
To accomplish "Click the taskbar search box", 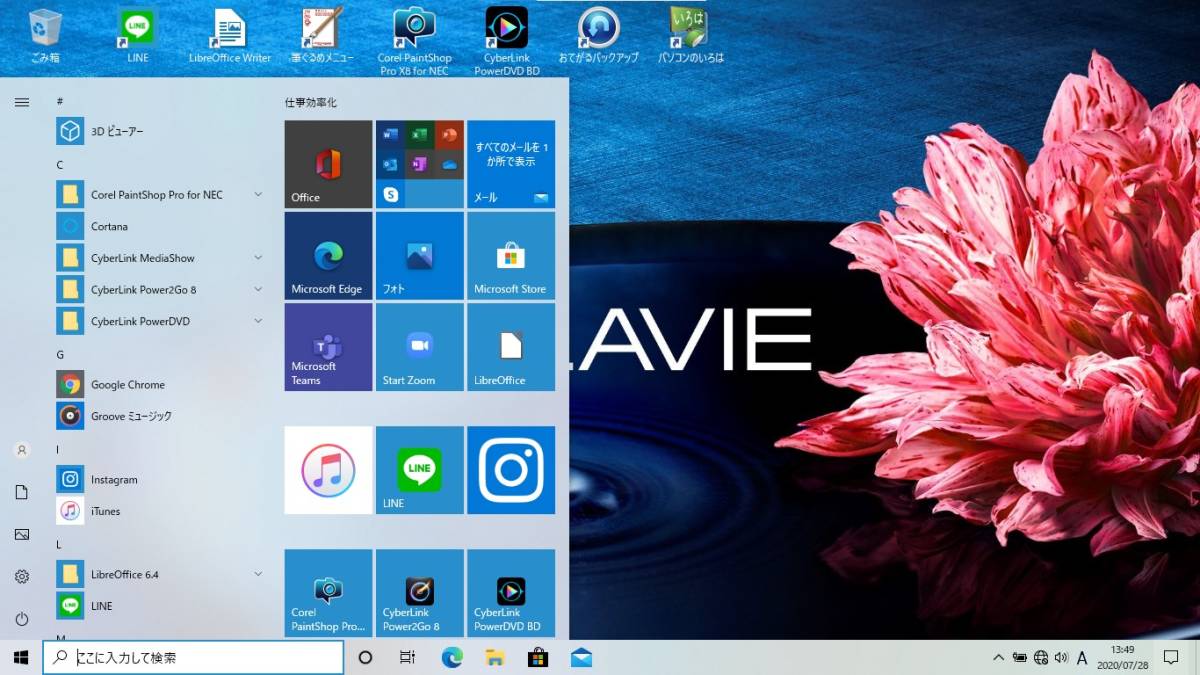I will (193, 657).
